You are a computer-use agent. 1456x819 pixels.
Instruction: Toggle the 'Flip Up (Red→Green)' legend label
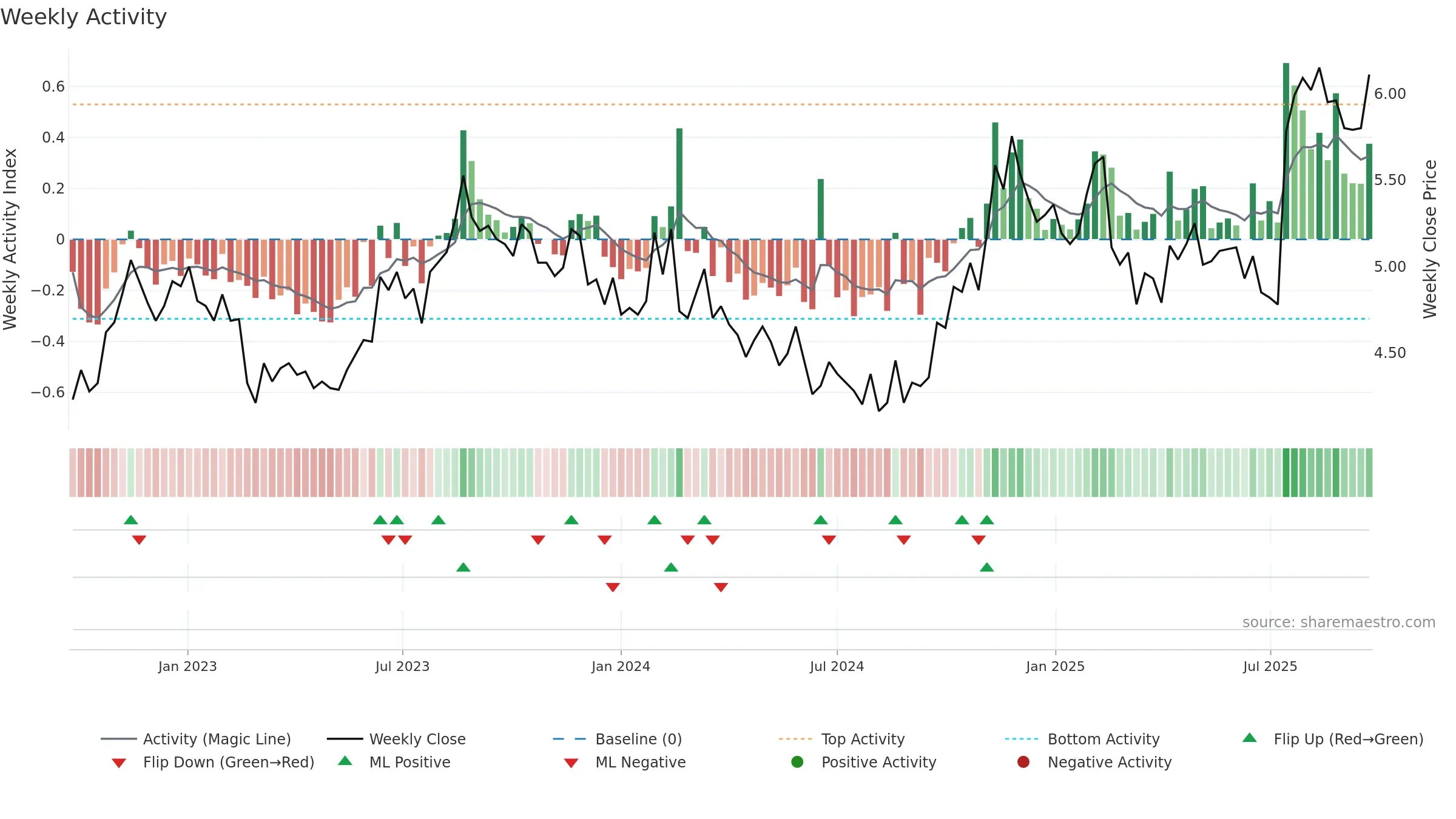[x=1349, y=739]
